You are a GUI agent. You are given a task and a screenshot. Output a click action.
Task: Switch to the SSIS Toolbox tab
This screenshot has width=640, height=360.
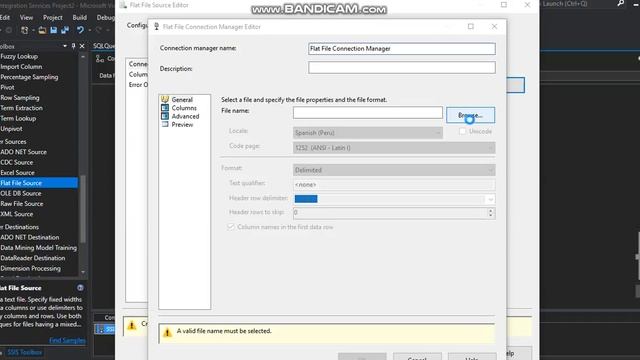tap(24, 352)
